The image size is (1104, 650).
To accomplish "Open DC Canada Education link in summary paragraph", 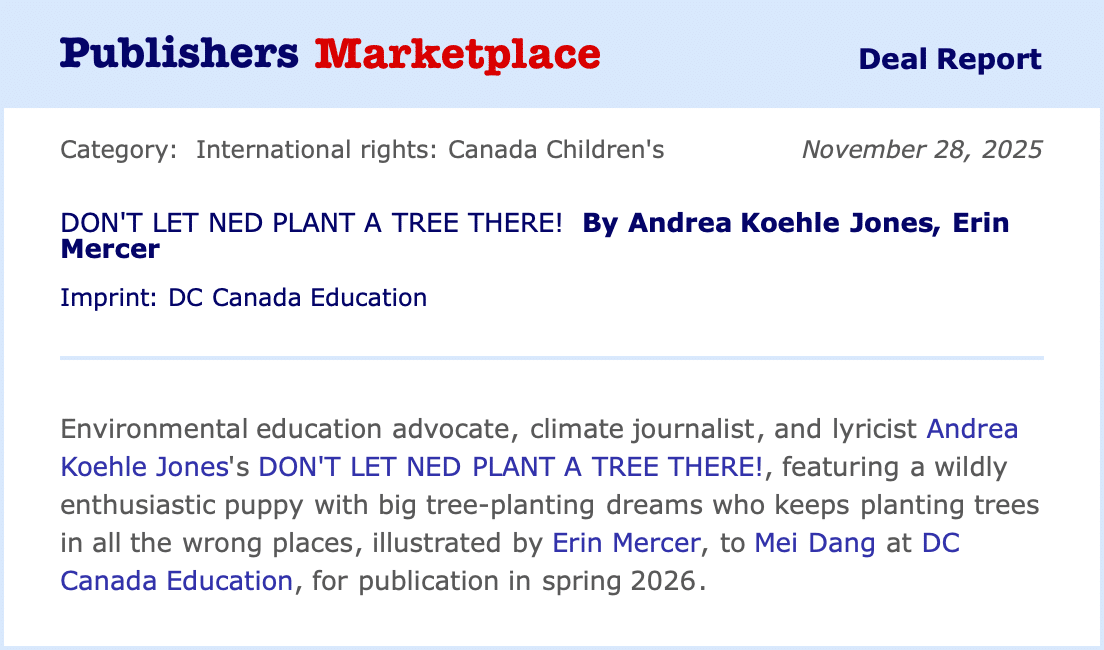I will (177, 580).
